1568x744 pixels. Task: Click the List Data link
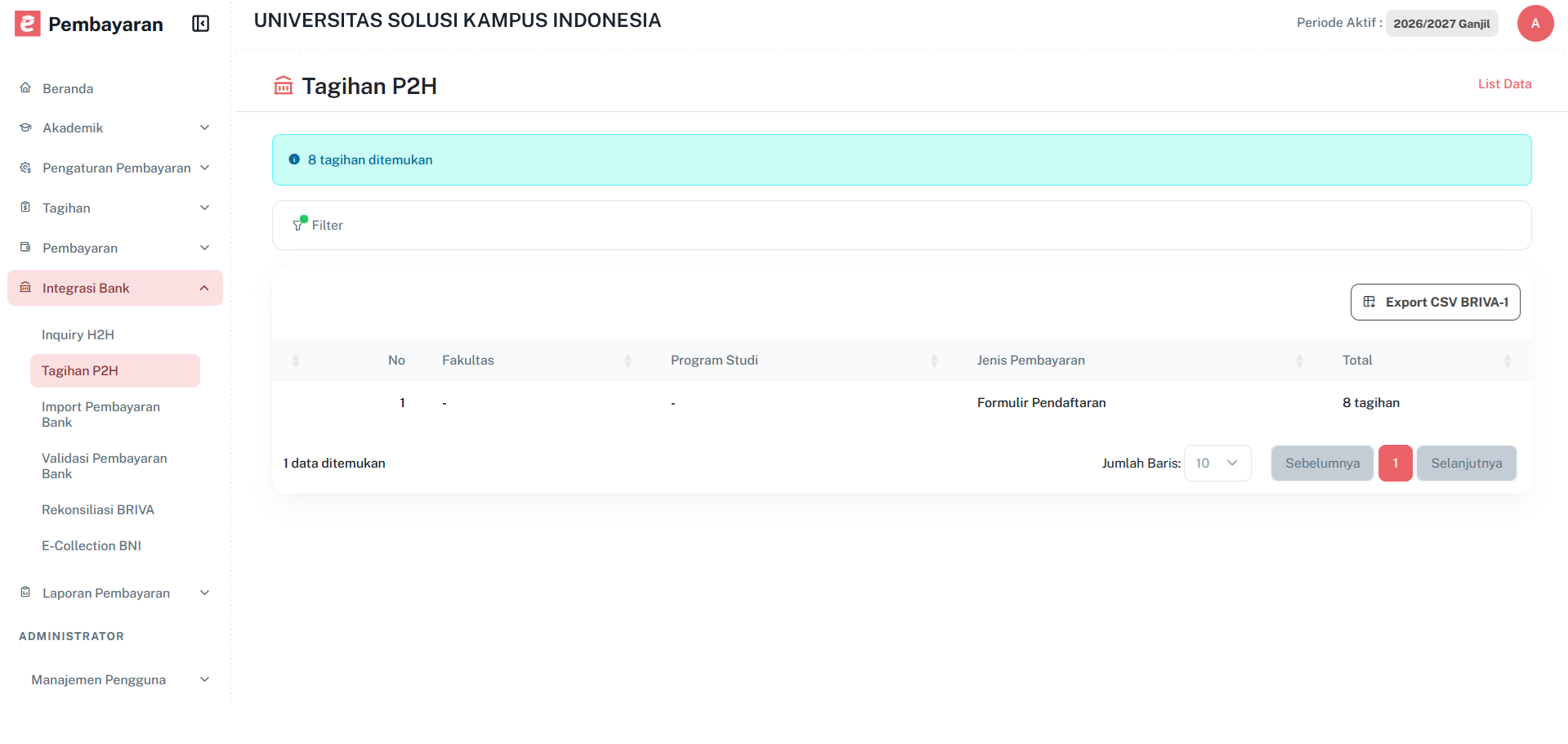[1504, 83]
